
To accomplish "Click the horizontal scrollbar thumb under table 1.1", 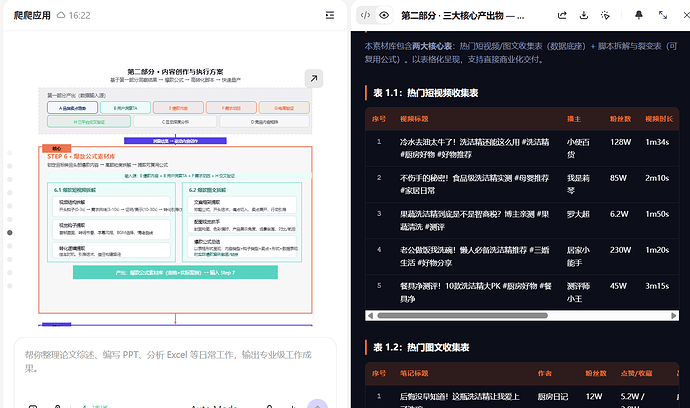I will (x=462, y=316).
